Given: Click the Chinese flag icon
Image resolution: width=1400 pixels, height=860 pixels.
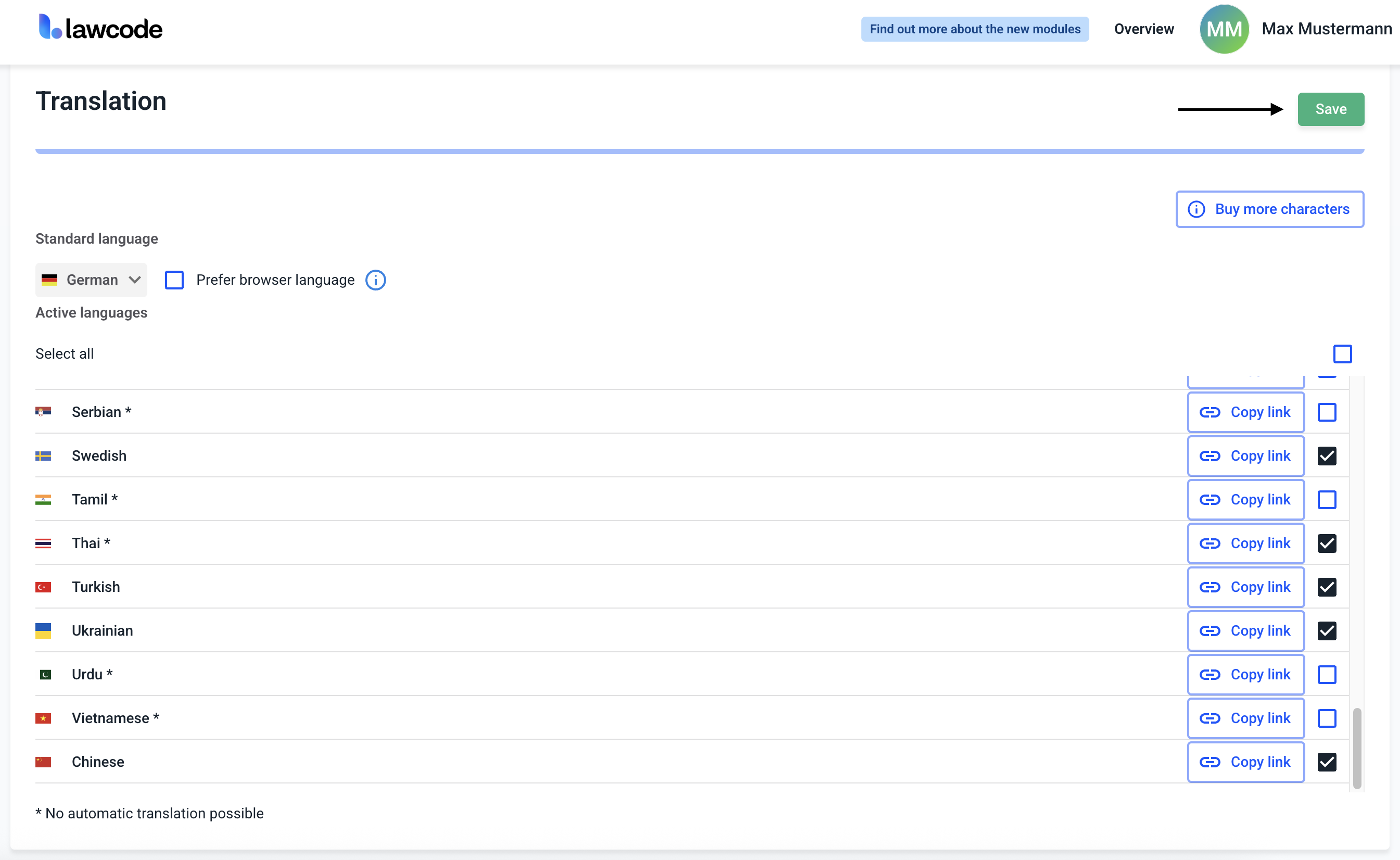Looking at the screenshot, I should (x=43, y=762).
